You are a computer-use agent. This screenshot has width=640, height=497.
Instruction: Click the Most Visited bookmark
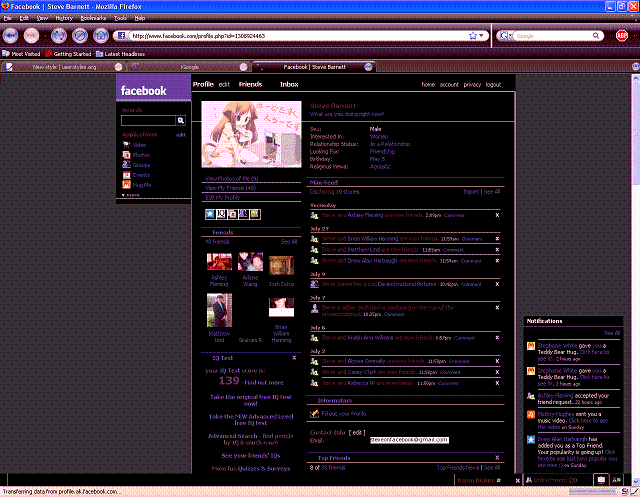(21, 54)
